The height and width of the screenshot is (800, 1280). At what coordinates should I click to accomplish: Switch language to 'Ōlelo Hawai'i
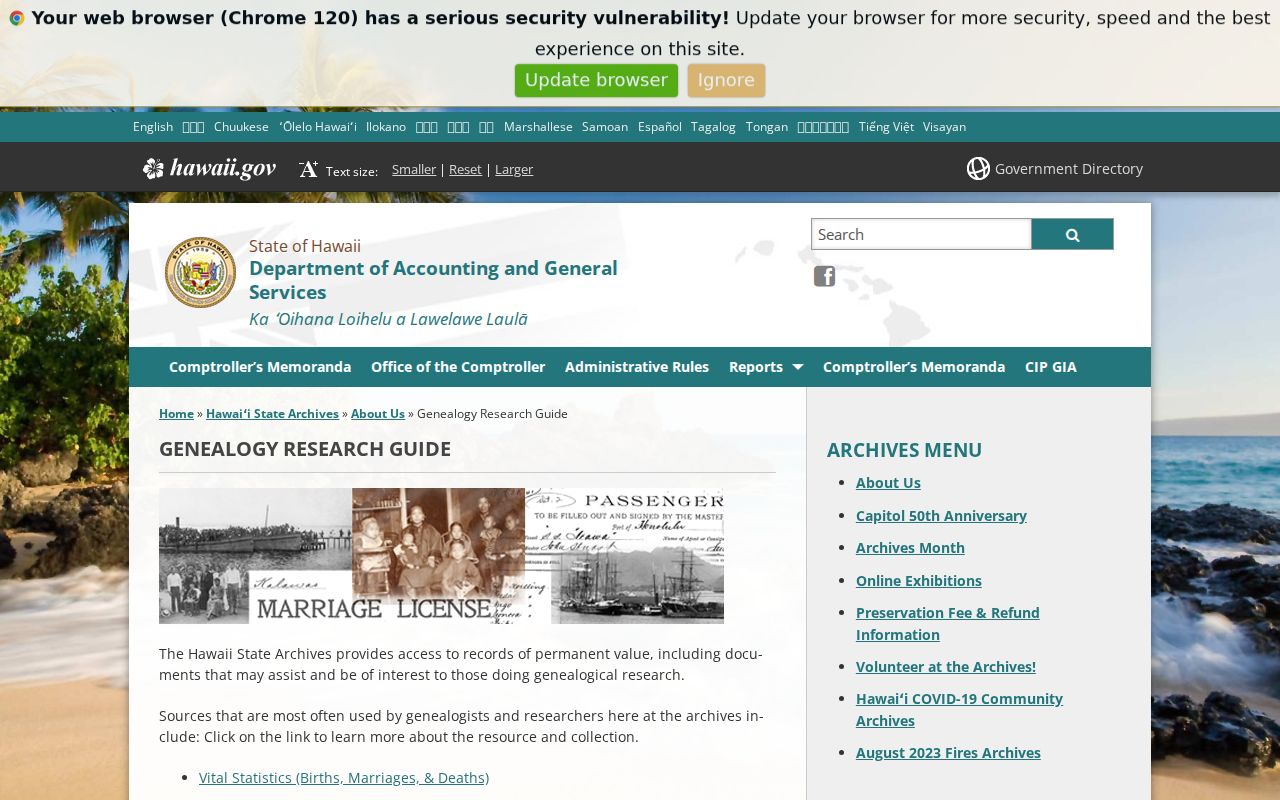pos(318,126)
